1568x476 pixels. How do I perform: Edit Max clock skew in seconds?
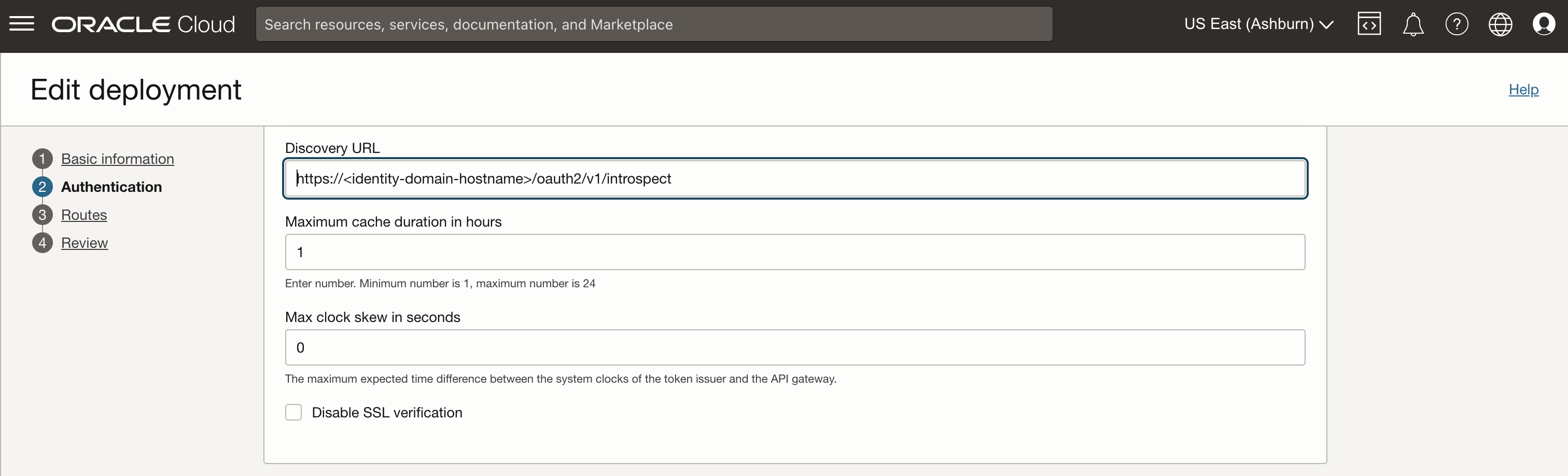point(794,347)
